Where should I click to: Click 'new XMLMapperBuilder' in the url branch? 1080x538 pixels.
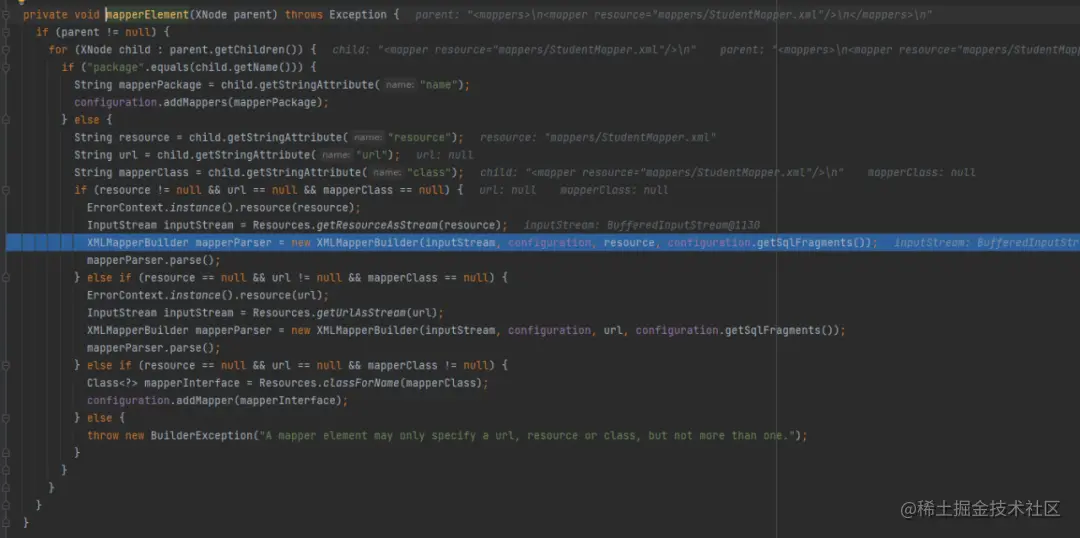click(355, 330)
